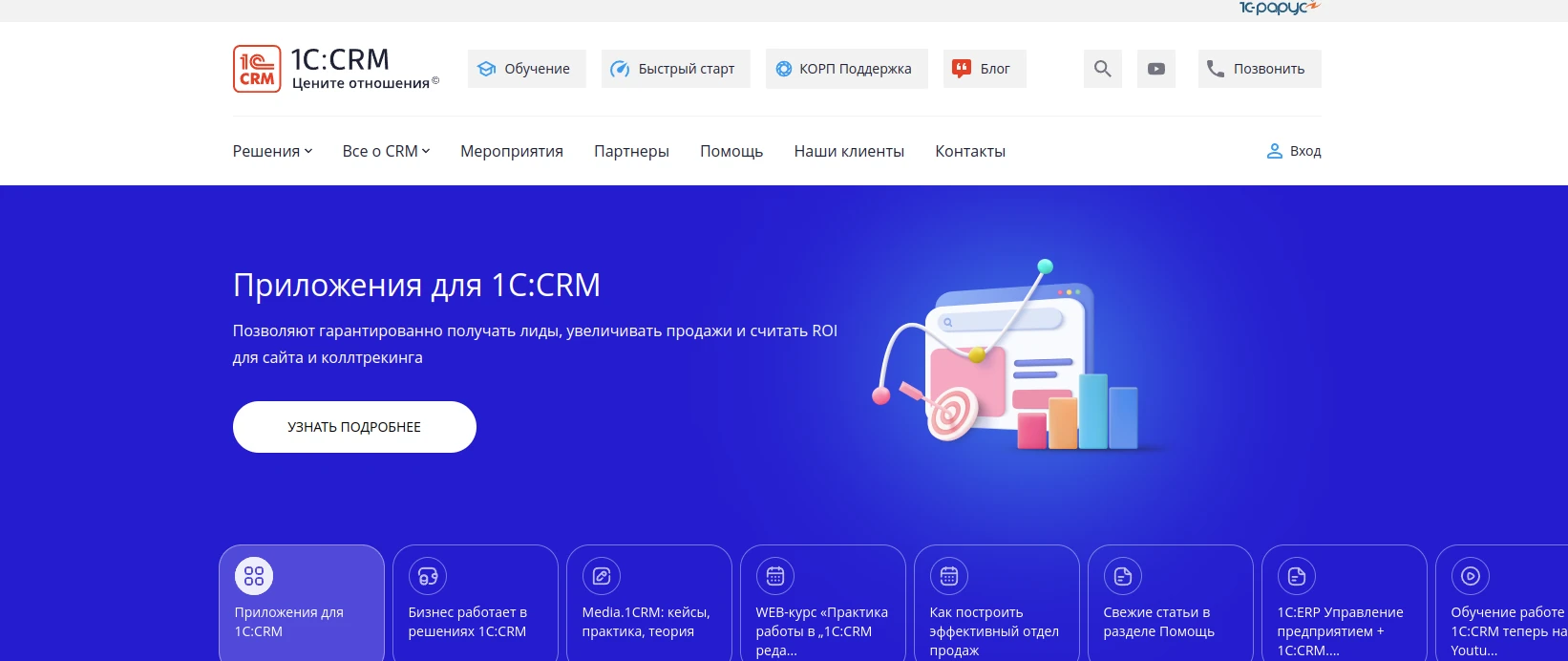The width and height of the screenshot is (1568, 661).
Task: Click the document icon in Свежие статьи card
Action: click(1123, 576)
